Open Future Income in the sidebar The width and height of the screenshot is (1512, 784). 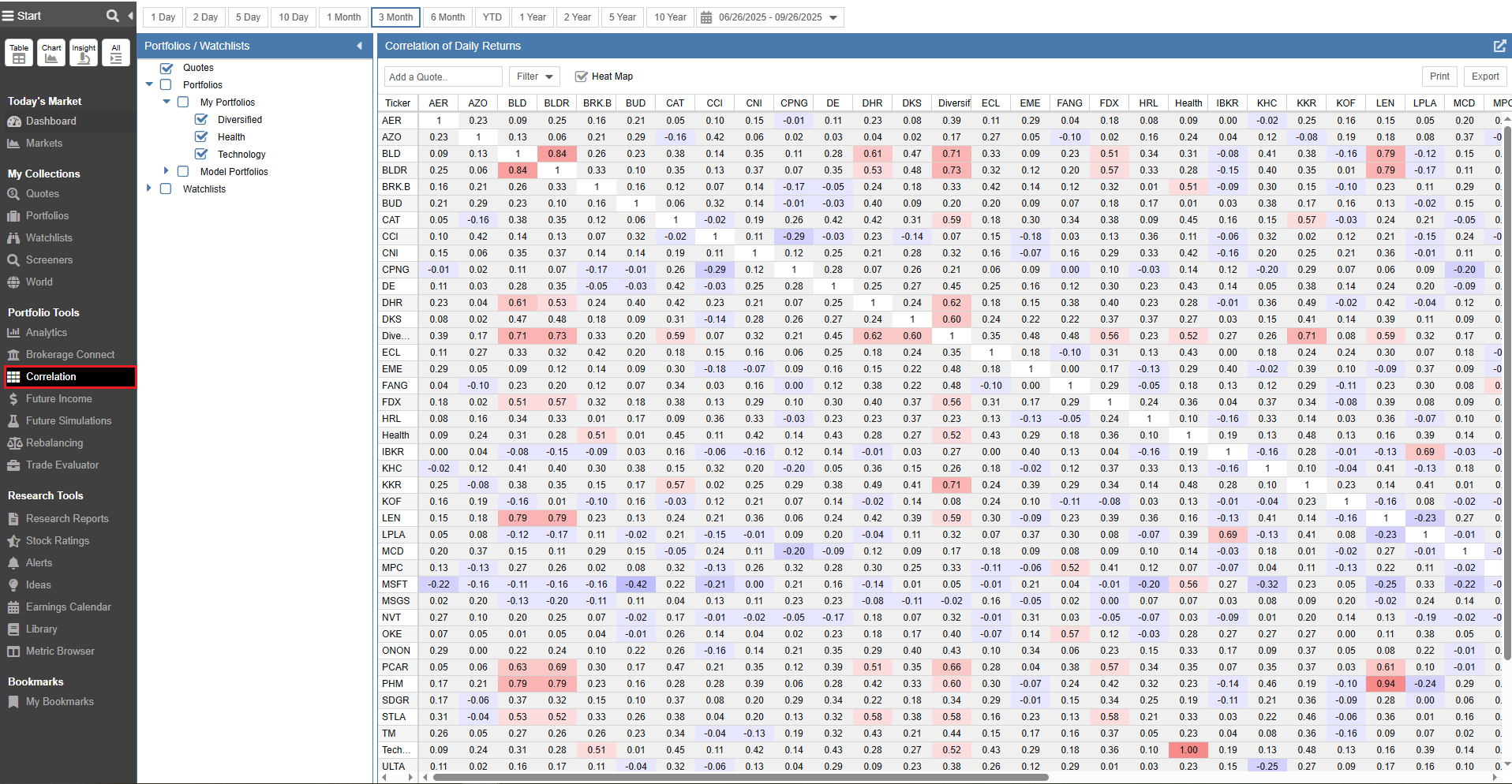(58, 399)
